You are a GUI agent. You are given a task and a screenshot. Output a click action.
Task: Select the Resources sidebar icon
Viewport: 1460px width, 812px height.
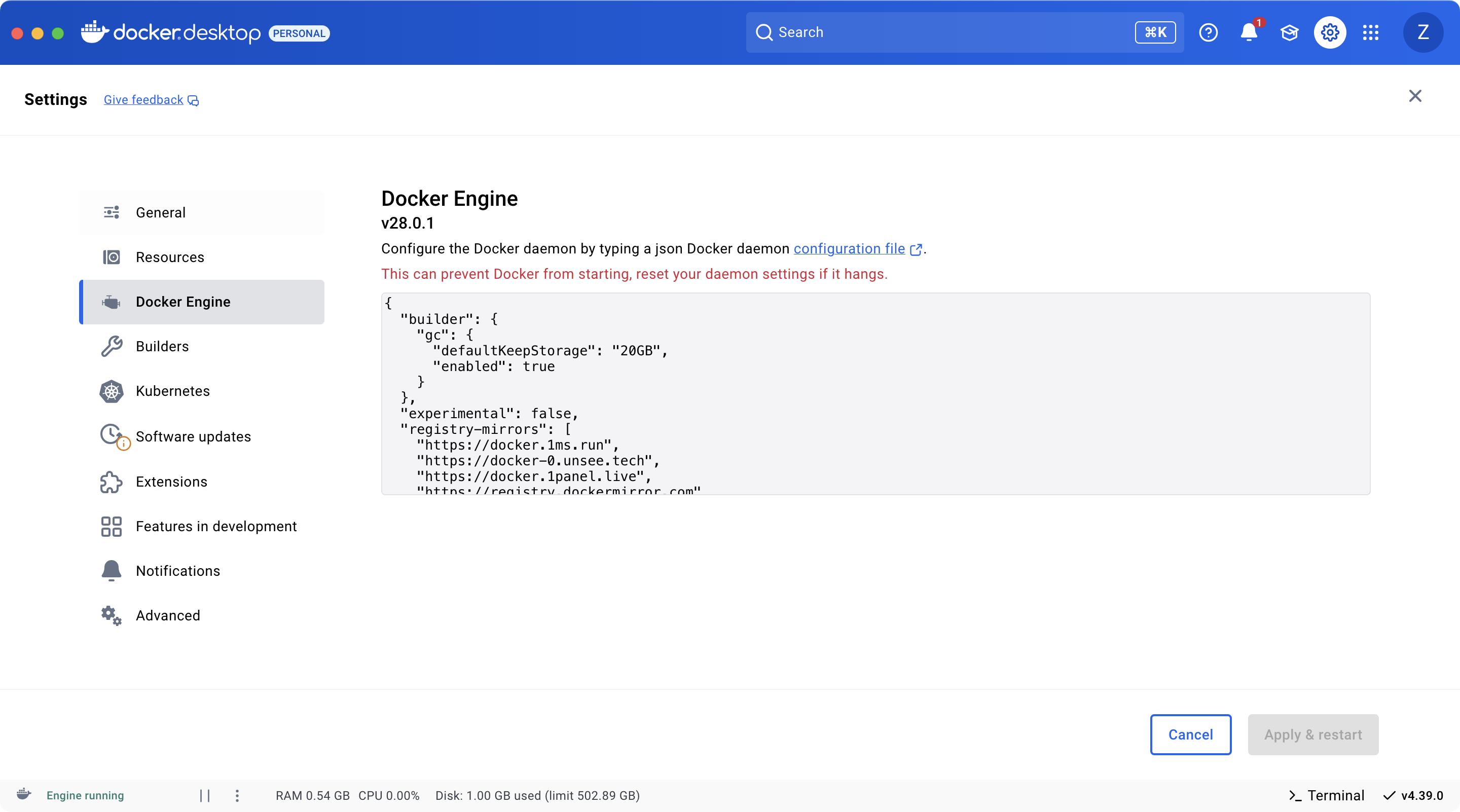(x=111, y=256)
